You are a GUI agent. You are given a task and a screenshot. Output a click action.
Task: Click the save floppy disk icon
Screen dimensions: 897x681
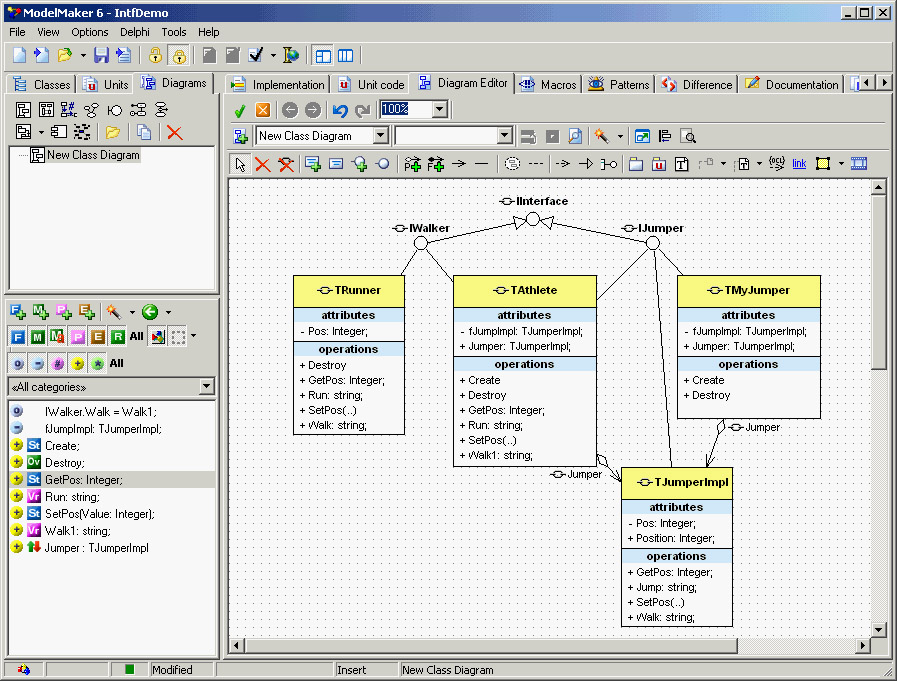[x=101, y=55]
